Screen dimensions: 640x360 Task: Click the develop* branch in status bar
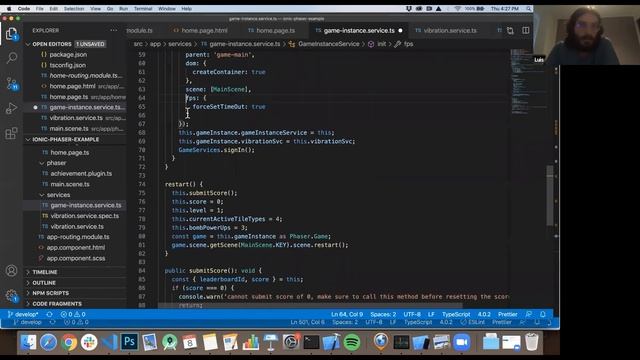(x=23, y=314)
